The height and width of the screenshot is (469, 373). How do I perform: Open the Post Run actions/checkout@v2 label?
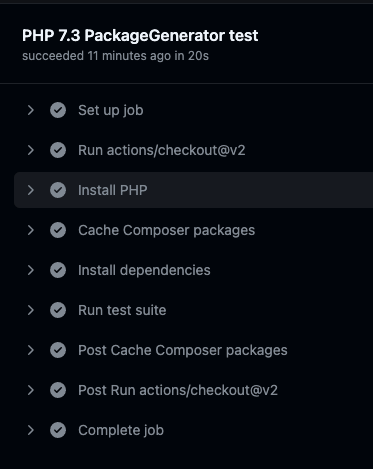point(178,390)
